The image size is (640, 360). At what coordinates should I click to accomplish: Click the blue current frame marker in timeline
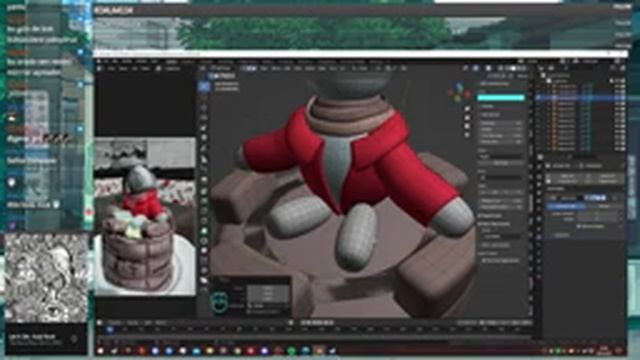[x=110, y=329]
